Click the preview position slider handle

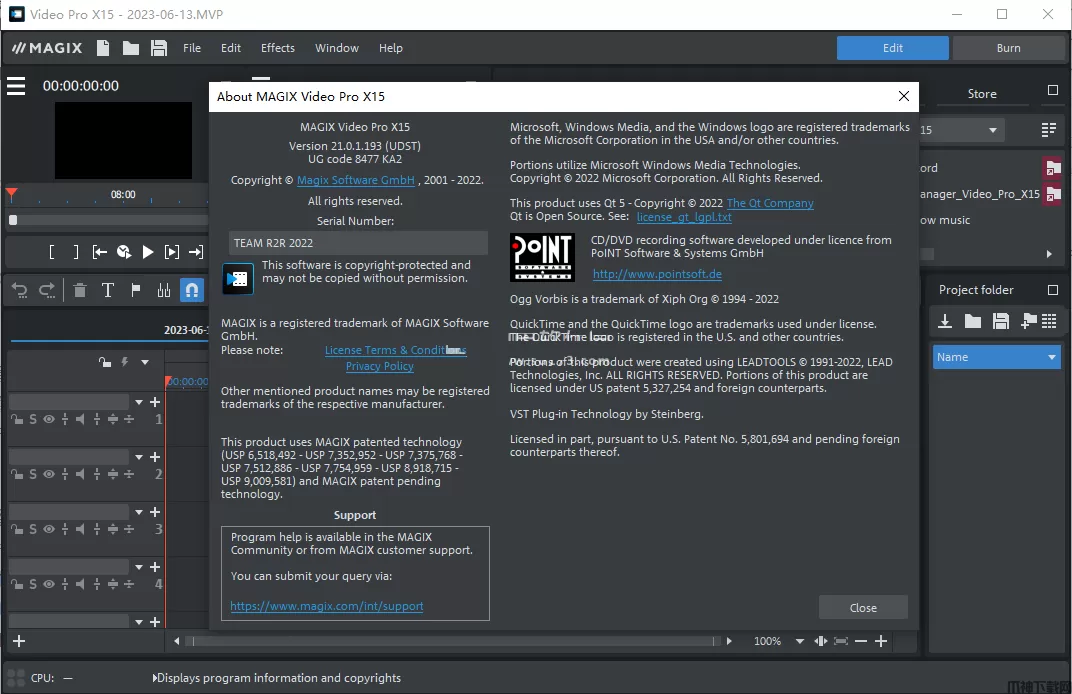[x=13, y=220]
